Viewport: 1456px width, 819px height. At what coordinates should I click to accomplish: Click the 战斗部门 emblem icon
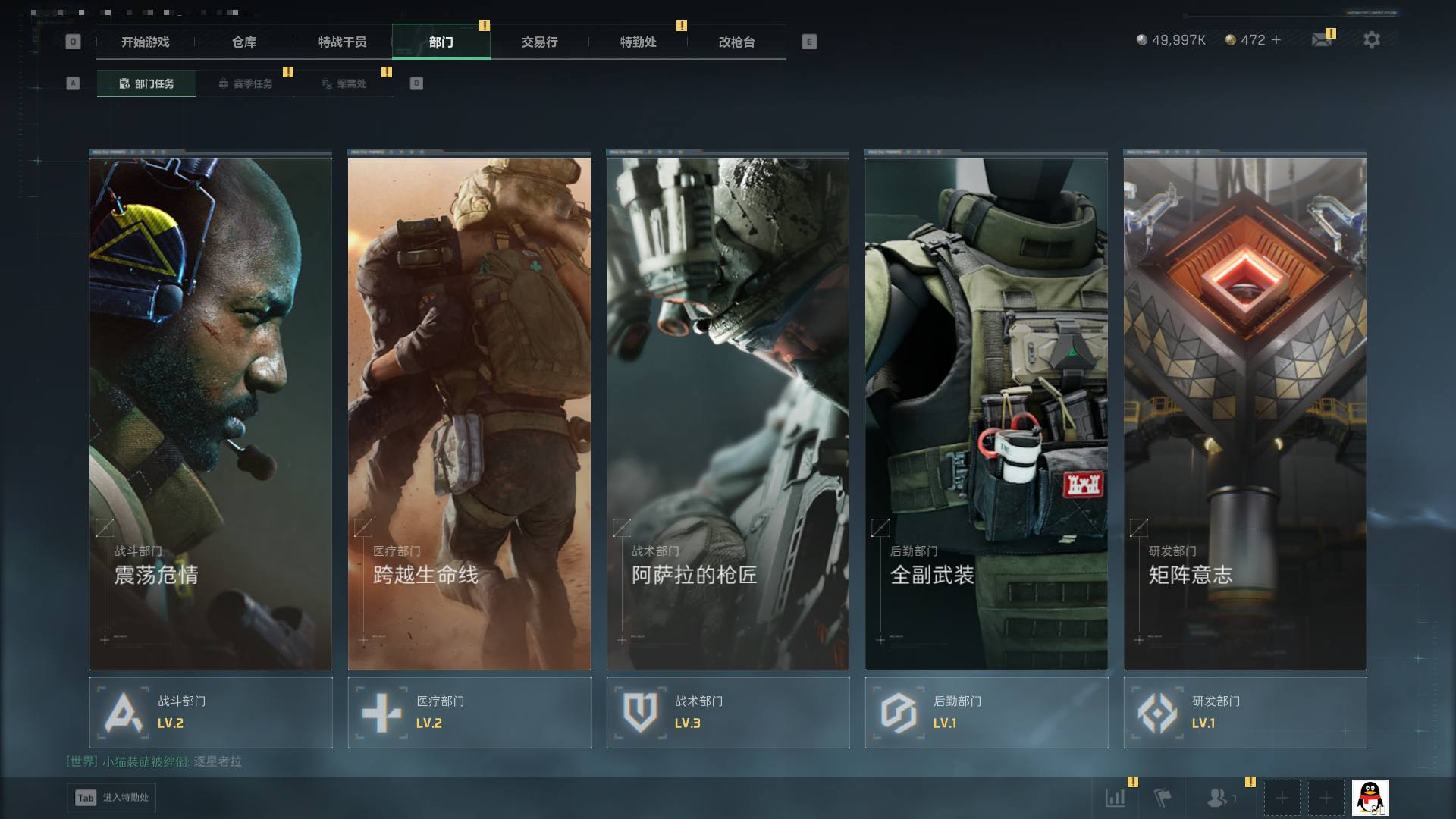[123, 712]
